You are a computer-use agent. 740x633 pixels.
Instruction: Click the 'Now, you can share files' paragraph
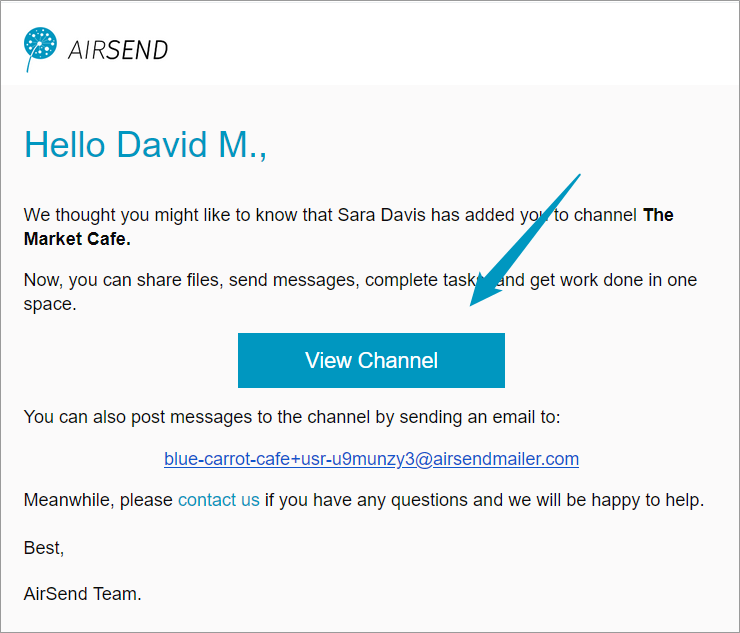(360, 292)
